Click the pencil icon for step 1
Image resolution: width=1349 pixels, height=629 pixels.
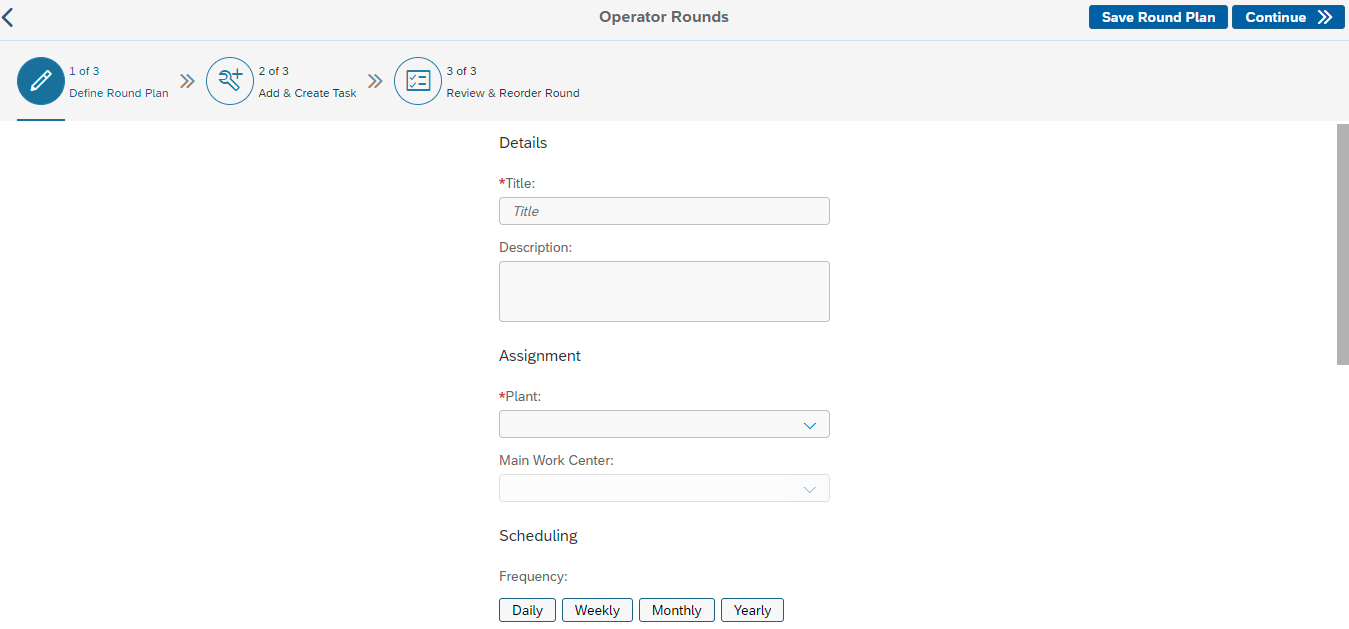[x=41, y=81]
